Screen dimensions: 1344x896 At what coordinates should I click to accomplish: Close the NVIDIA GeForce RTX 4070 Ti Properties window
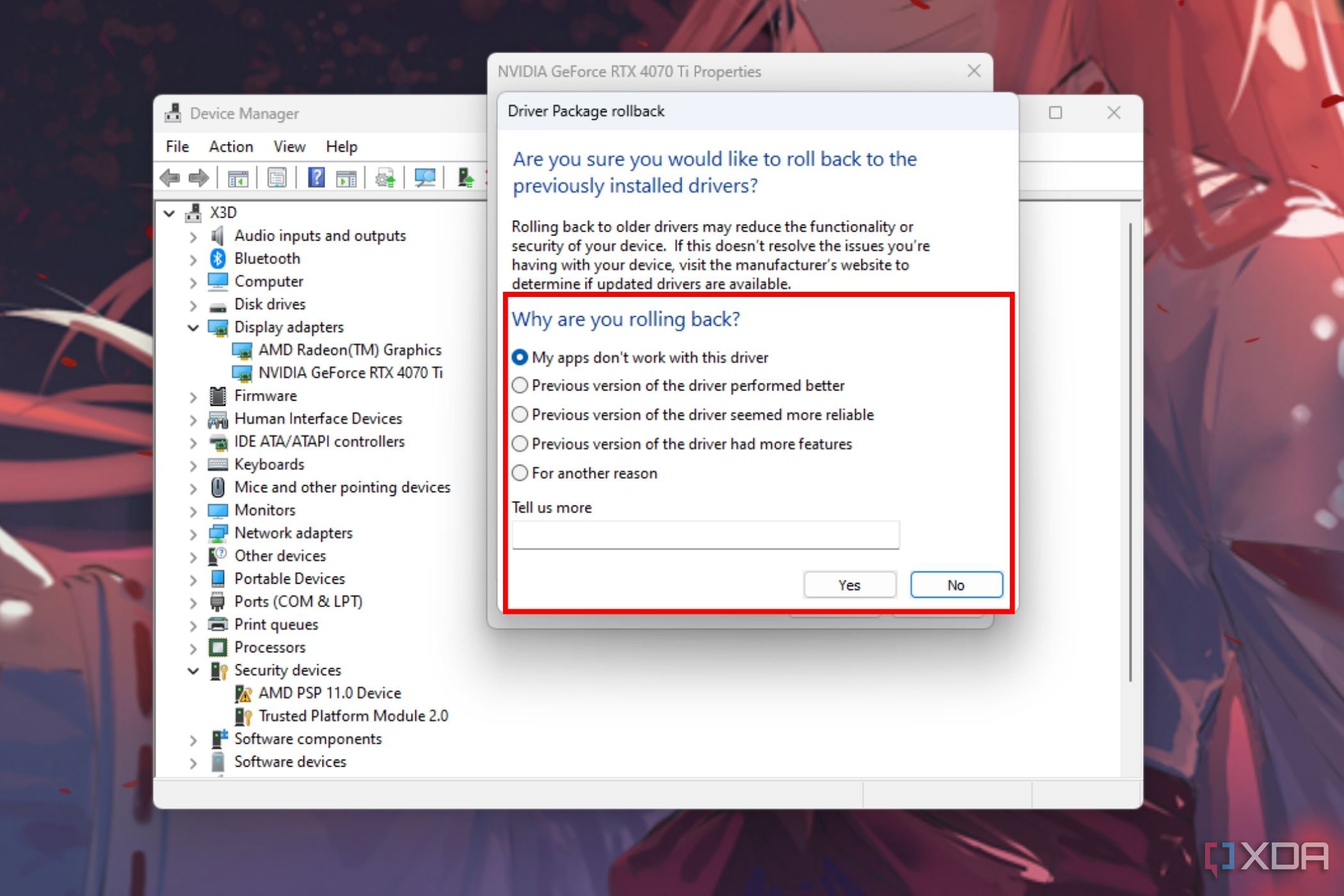click(974, 71)
